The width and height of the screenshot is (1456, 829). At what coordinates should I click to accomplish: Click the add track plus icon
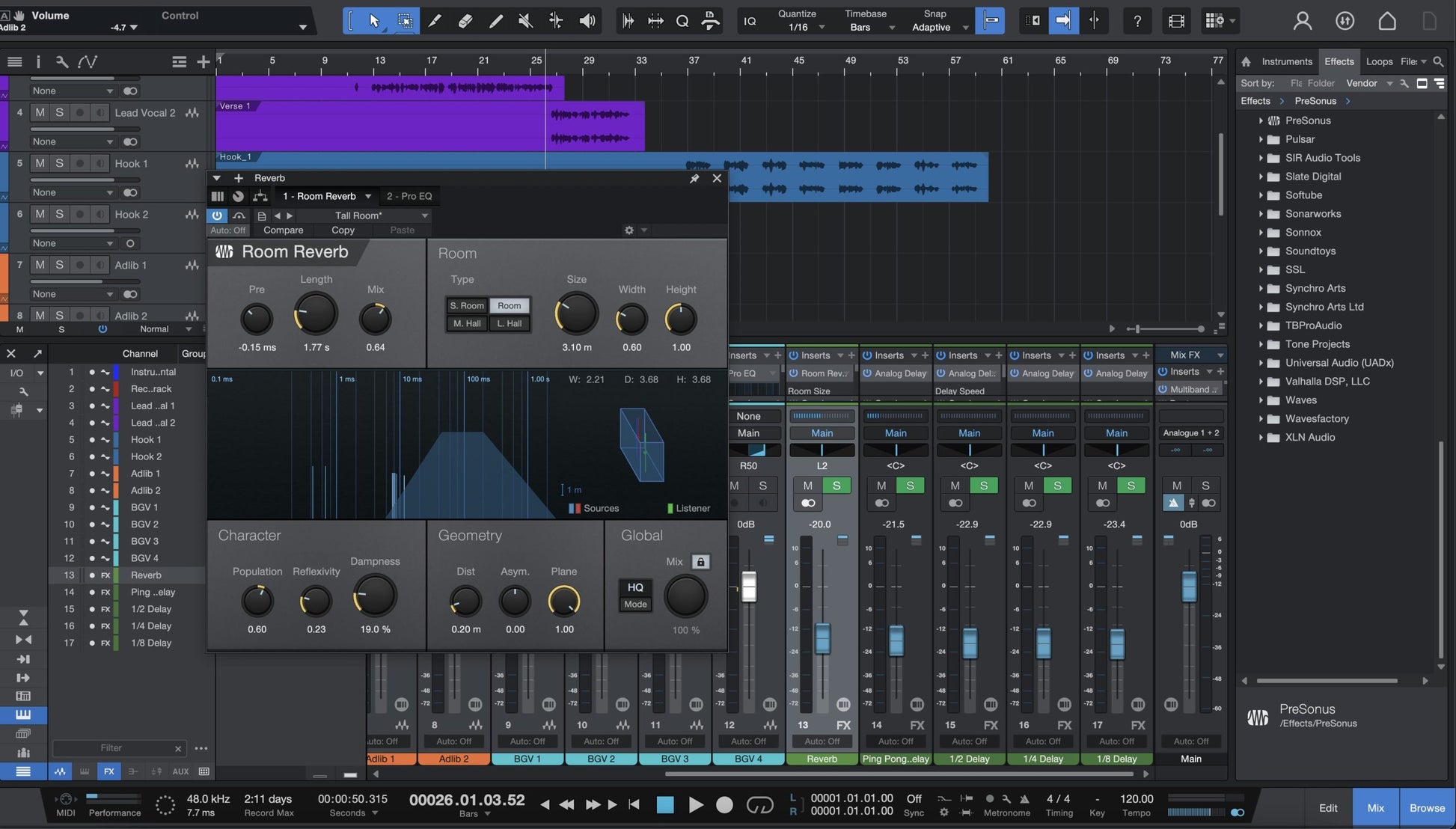pos(203,62)
